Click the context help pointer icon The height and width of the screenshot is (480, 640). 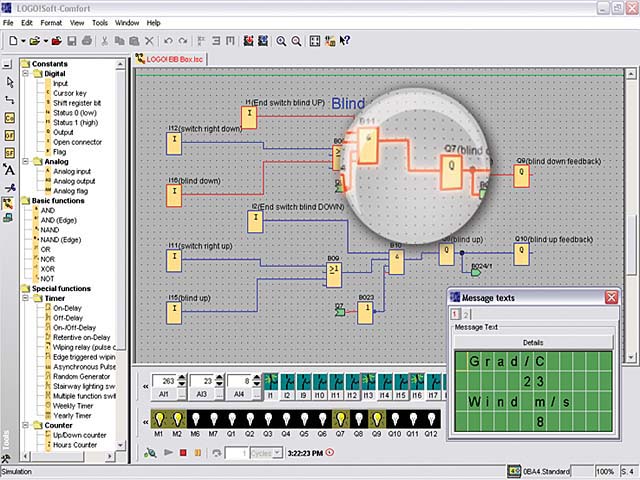(344, 41)
